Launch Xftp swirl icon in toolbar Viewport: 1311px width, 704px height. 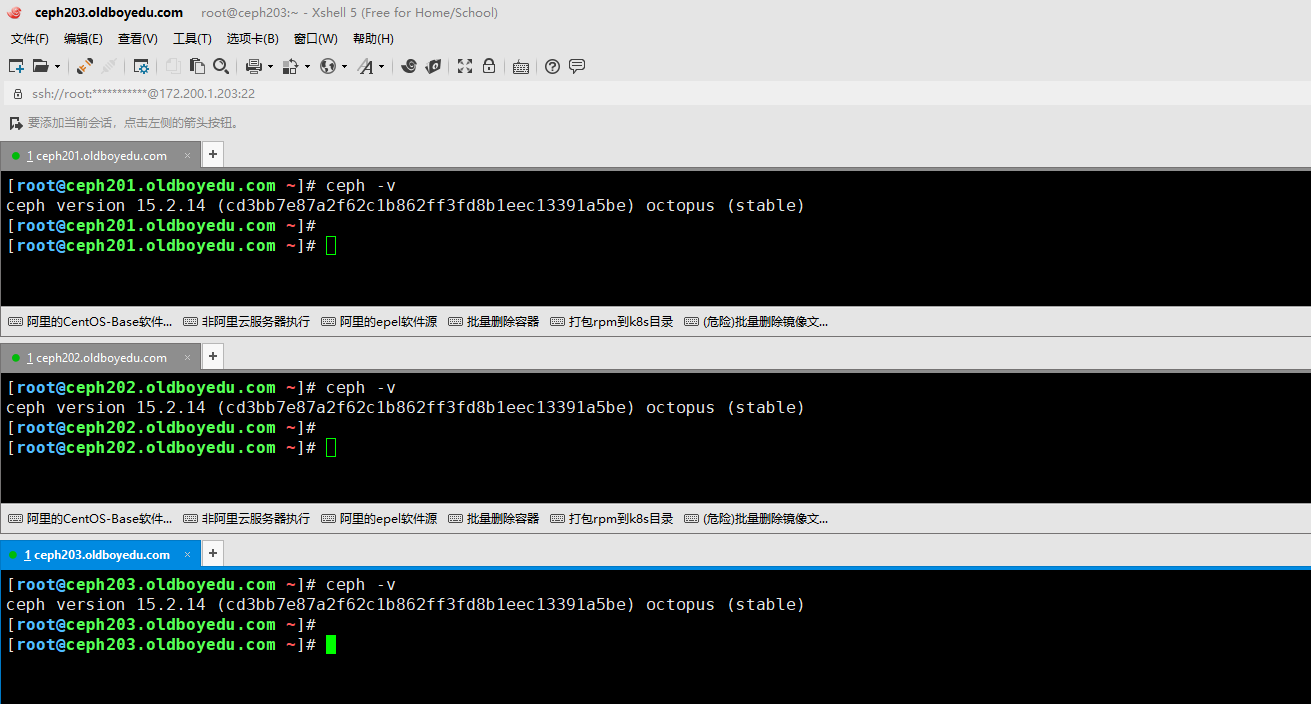pos(409,66)
